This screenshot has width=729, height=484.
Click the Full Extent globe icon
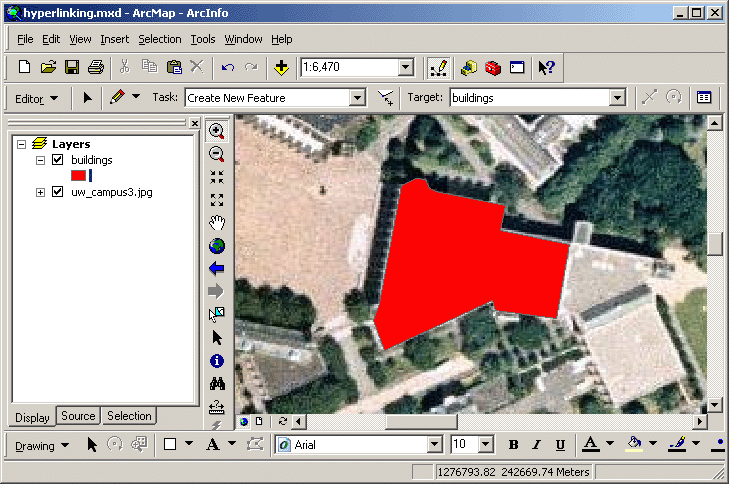216,246
